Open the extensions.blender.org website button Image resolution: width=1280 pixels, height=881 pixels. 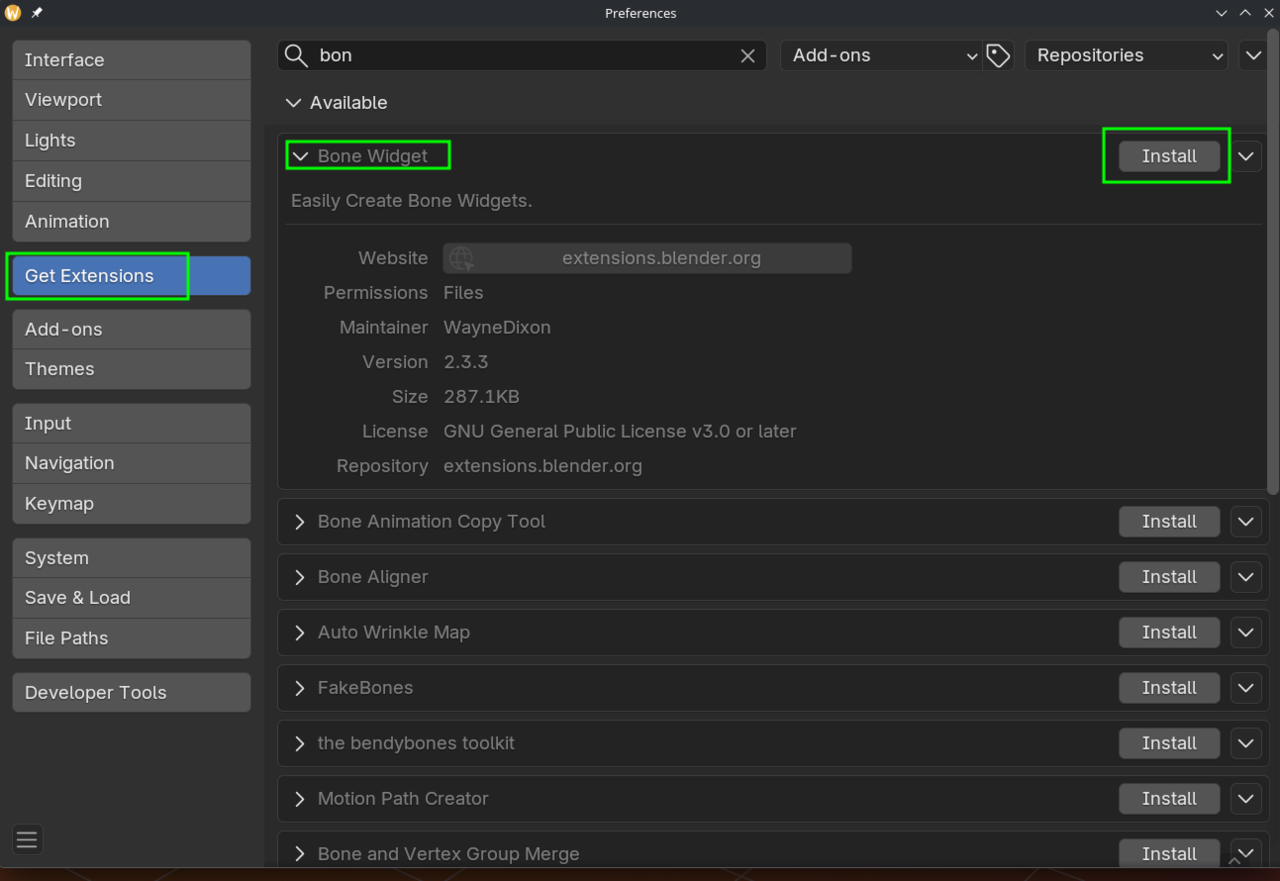tap(647, 258)
